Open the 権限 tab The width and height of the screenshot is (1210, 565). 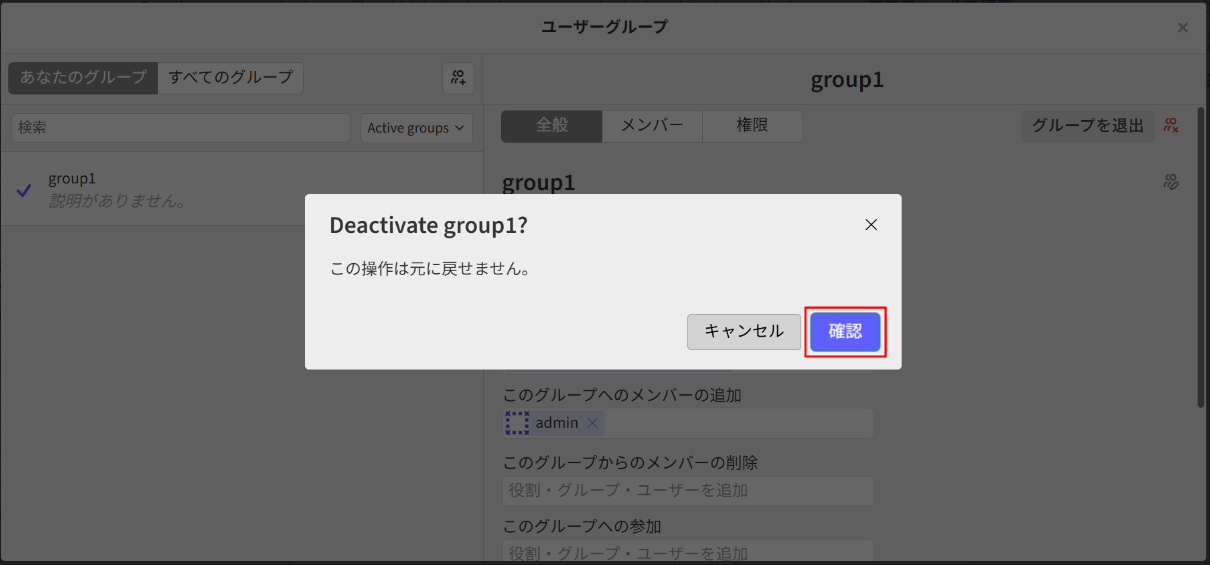tap(752, 126)
